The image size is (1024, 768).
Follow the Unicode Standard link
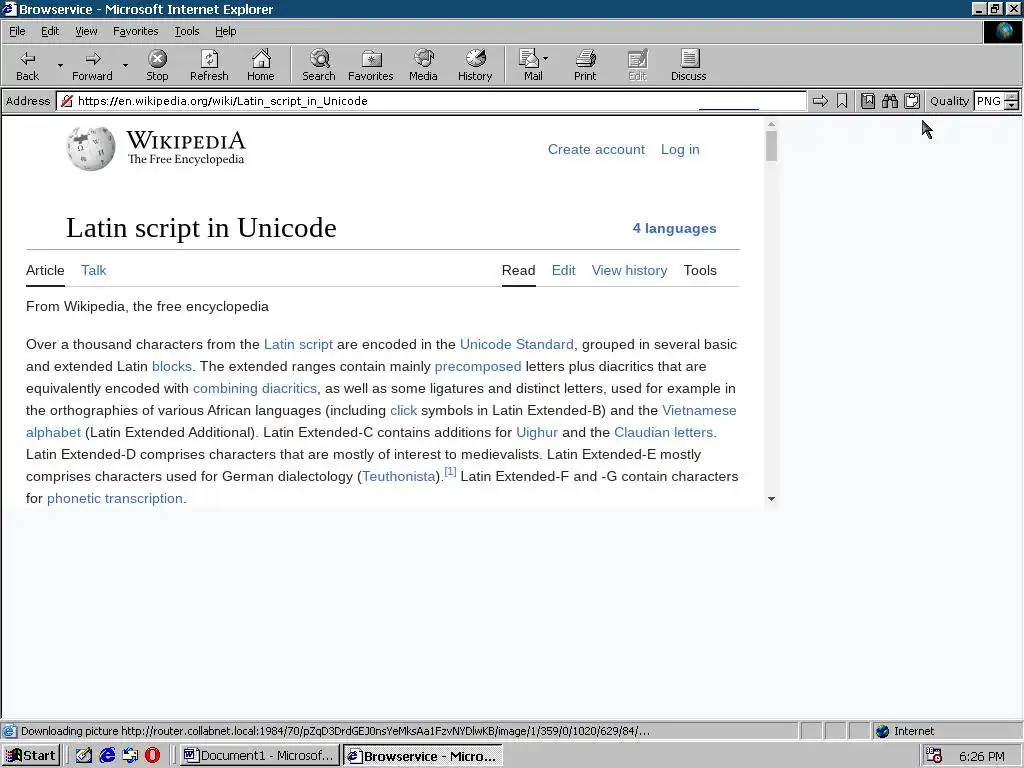pyautogui.click(x=517, y=344)
